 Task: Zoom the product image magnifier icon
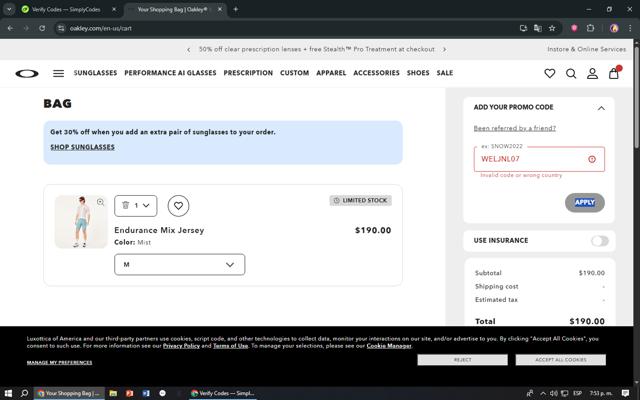coord(100,202)
